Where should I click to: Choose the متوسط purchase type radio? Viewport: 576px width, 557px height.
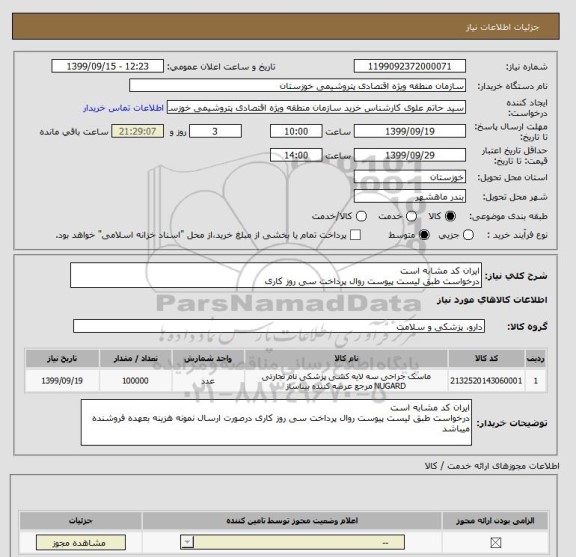coord(424,235)
